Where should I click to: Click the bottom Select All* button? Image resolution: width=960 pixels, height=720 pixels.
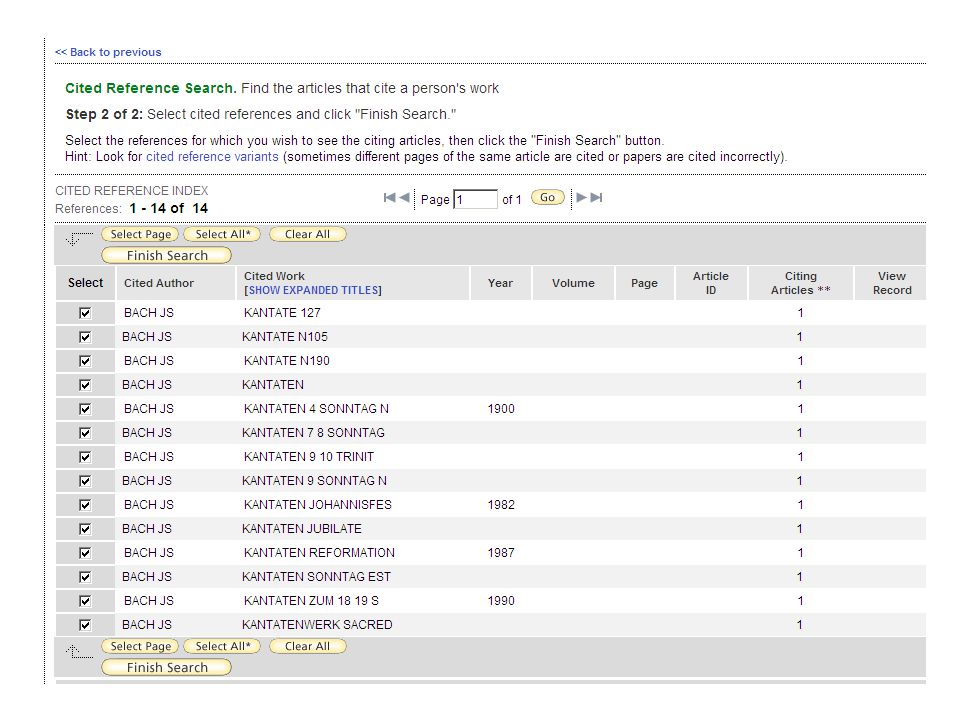click(x=222, y=646)
